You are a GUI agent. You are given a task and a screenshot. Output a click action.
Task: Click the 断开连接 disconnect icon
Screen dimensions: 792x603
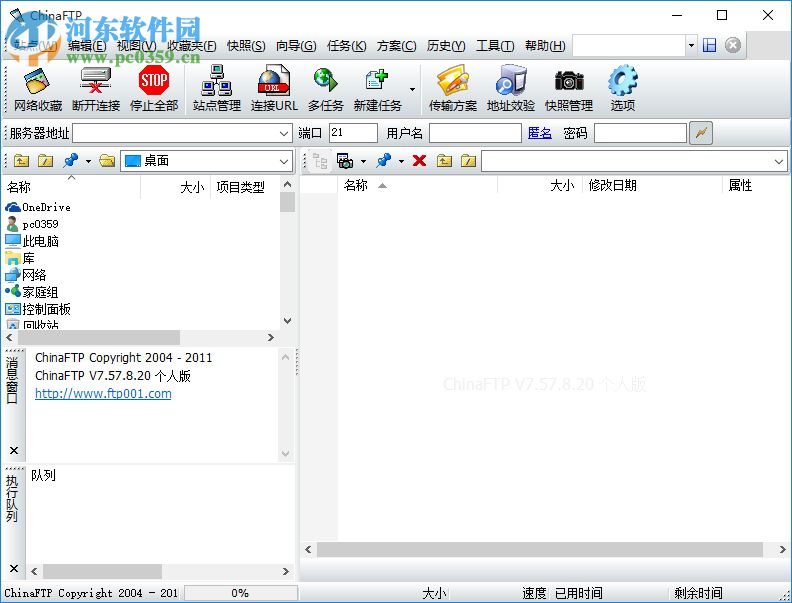(x=95, y=89)
